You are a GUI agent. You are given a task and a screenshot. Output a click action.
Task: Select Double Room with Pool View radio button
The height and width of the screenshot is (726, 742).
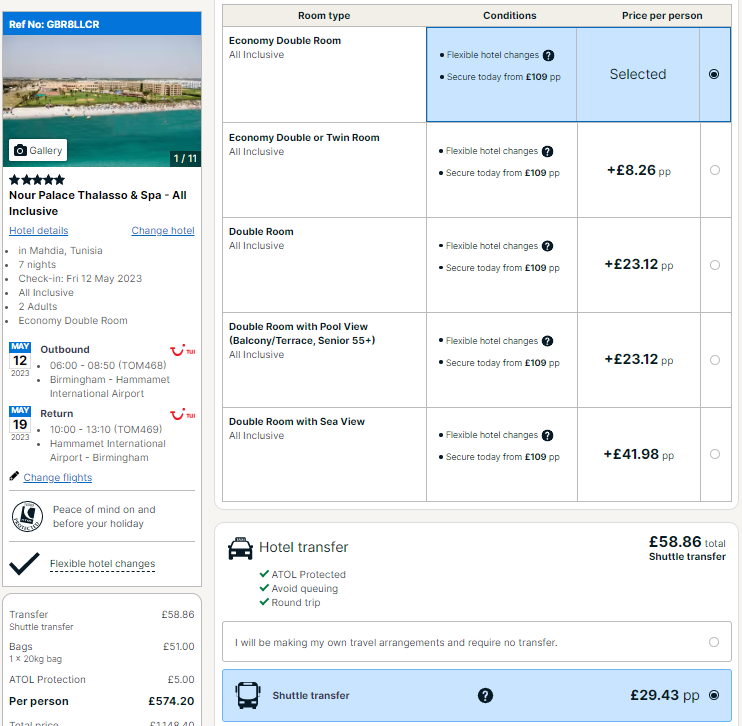tap(715, 360)
